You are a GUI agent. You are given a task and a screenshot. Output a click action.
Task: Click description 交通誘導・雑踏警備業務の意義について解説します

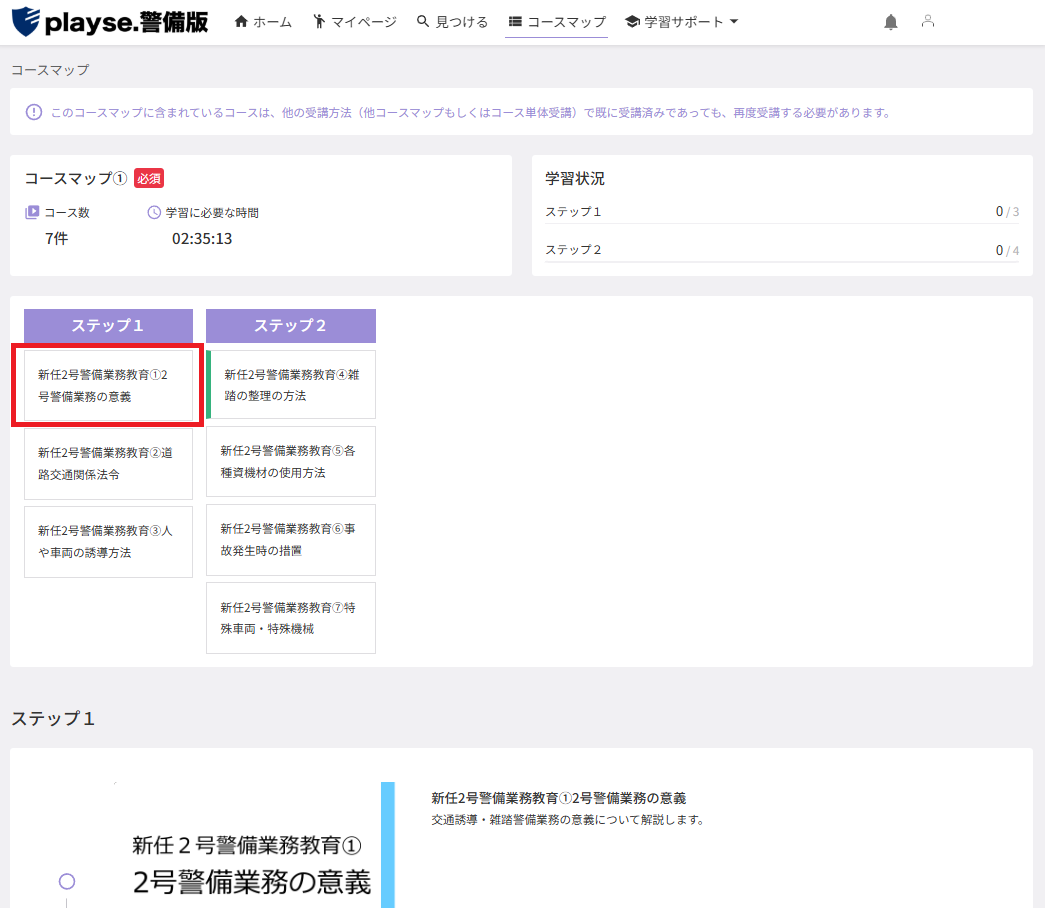point(568,820)
